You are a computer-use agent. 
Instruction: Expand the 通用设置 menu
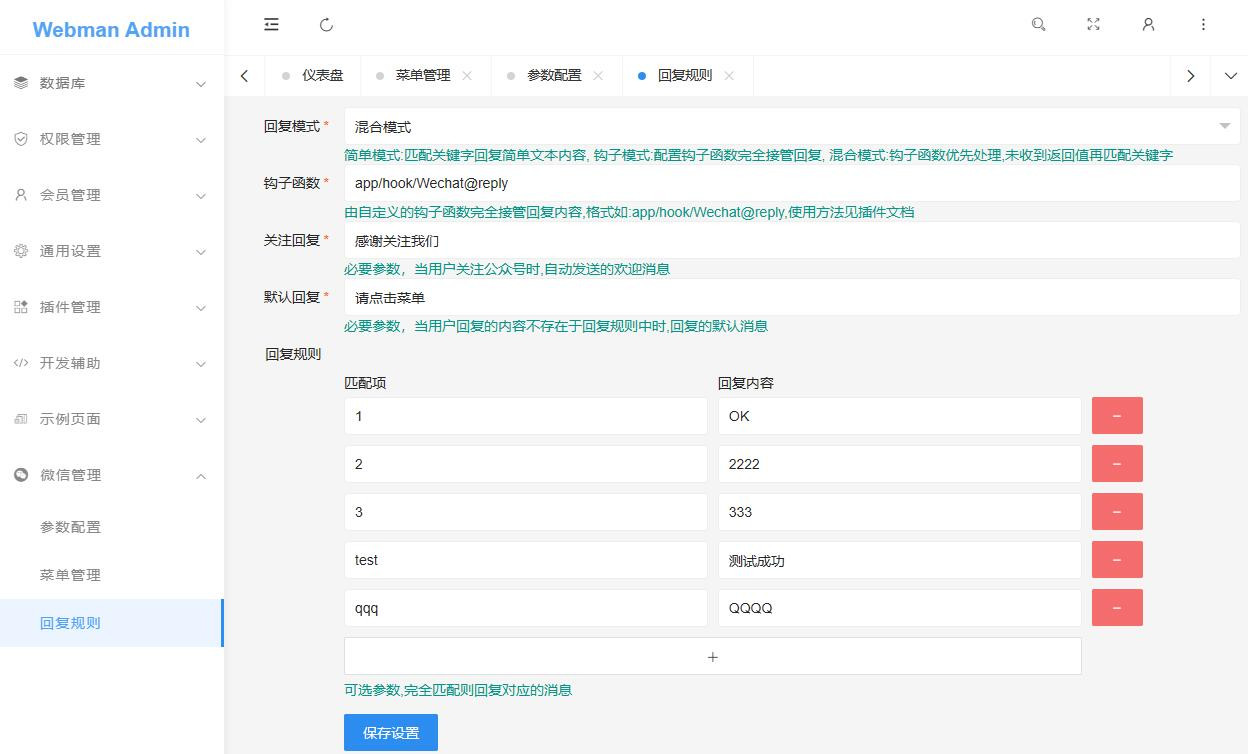[201, 252]
